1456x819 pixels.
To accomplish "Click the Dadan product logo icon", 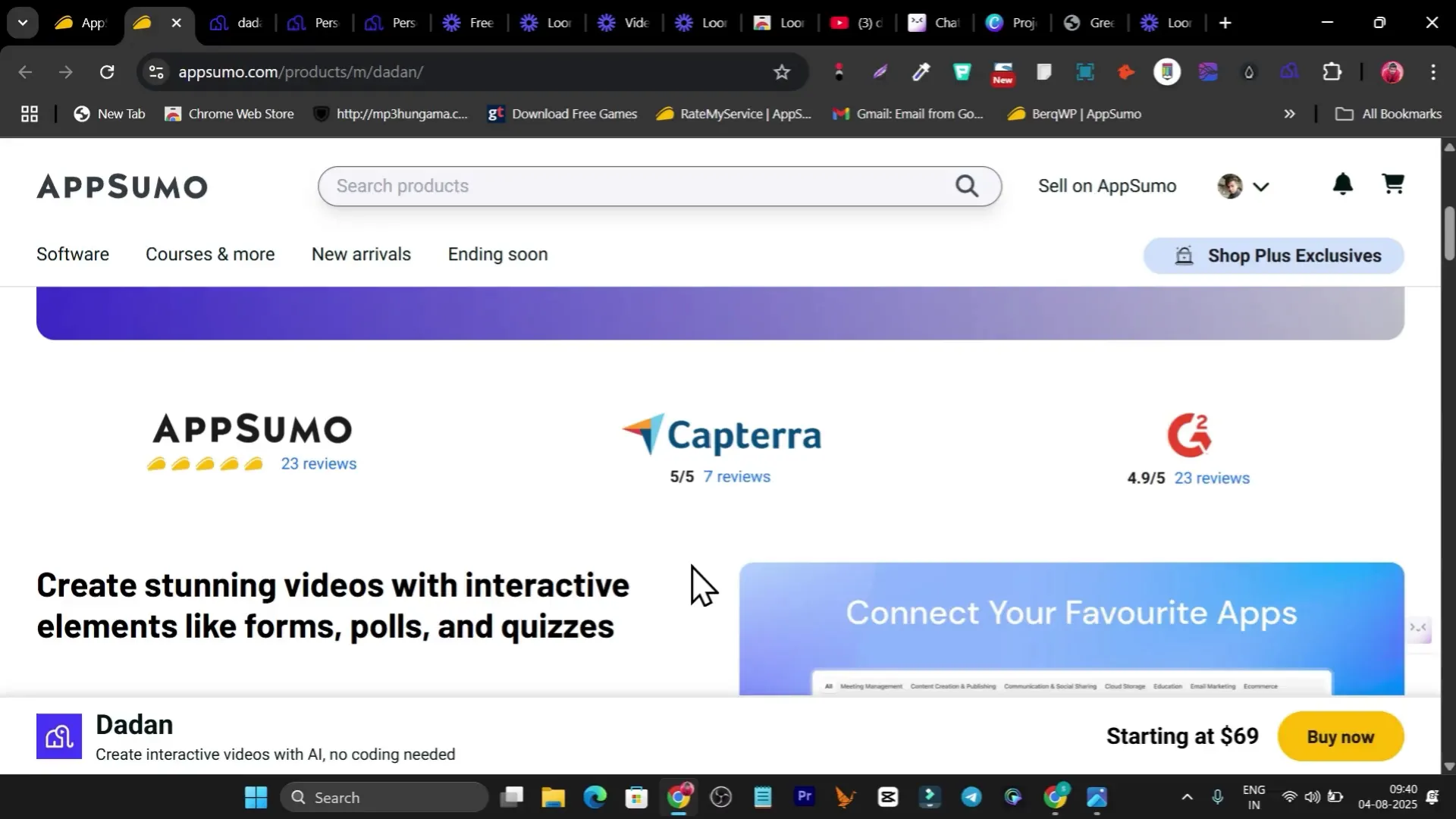I will (59, 736).
